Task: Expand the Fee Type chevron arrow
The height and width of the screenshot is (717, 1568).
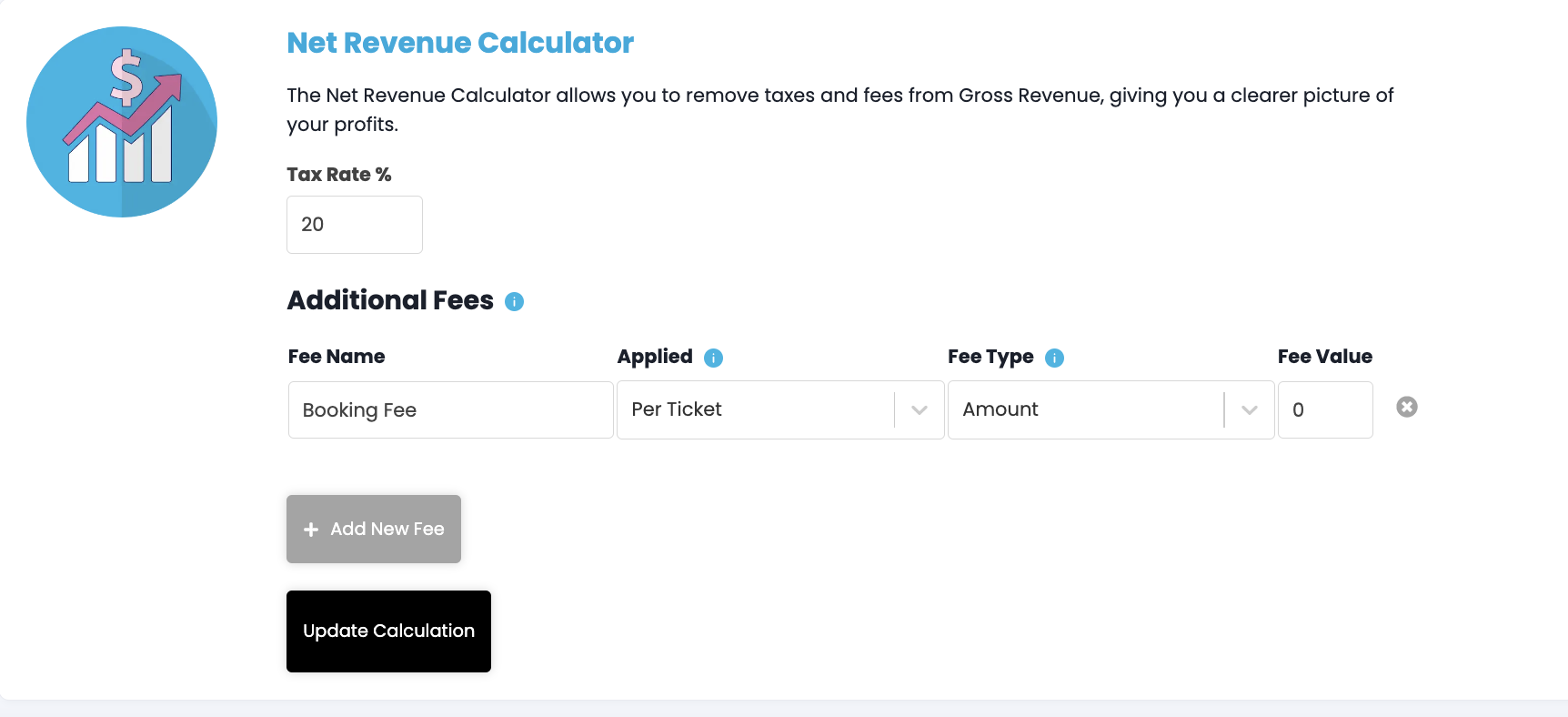Action: [1250, 410]
